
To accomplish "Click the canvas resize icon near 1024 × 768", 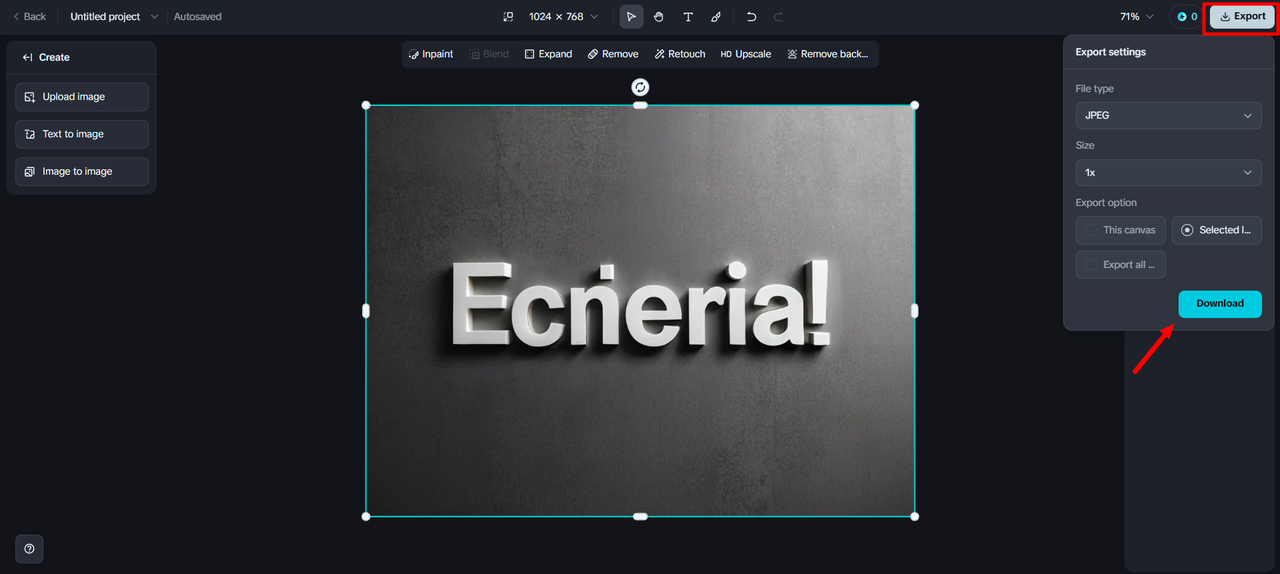I will (x=508, y=16).
